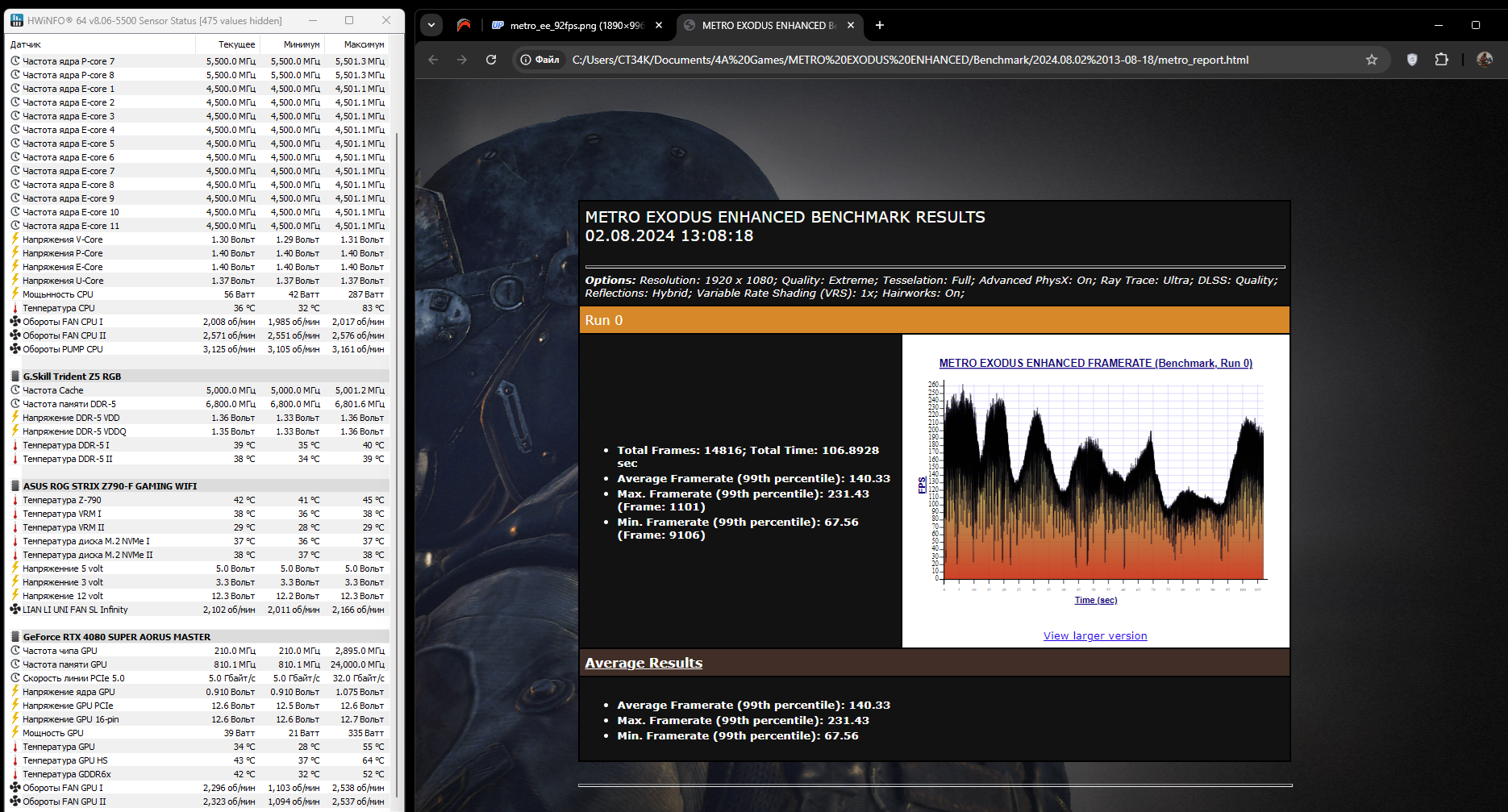Click the Текущее column header in HWiNFO
Screen dimensions: 1508x812
pos(236,44)
